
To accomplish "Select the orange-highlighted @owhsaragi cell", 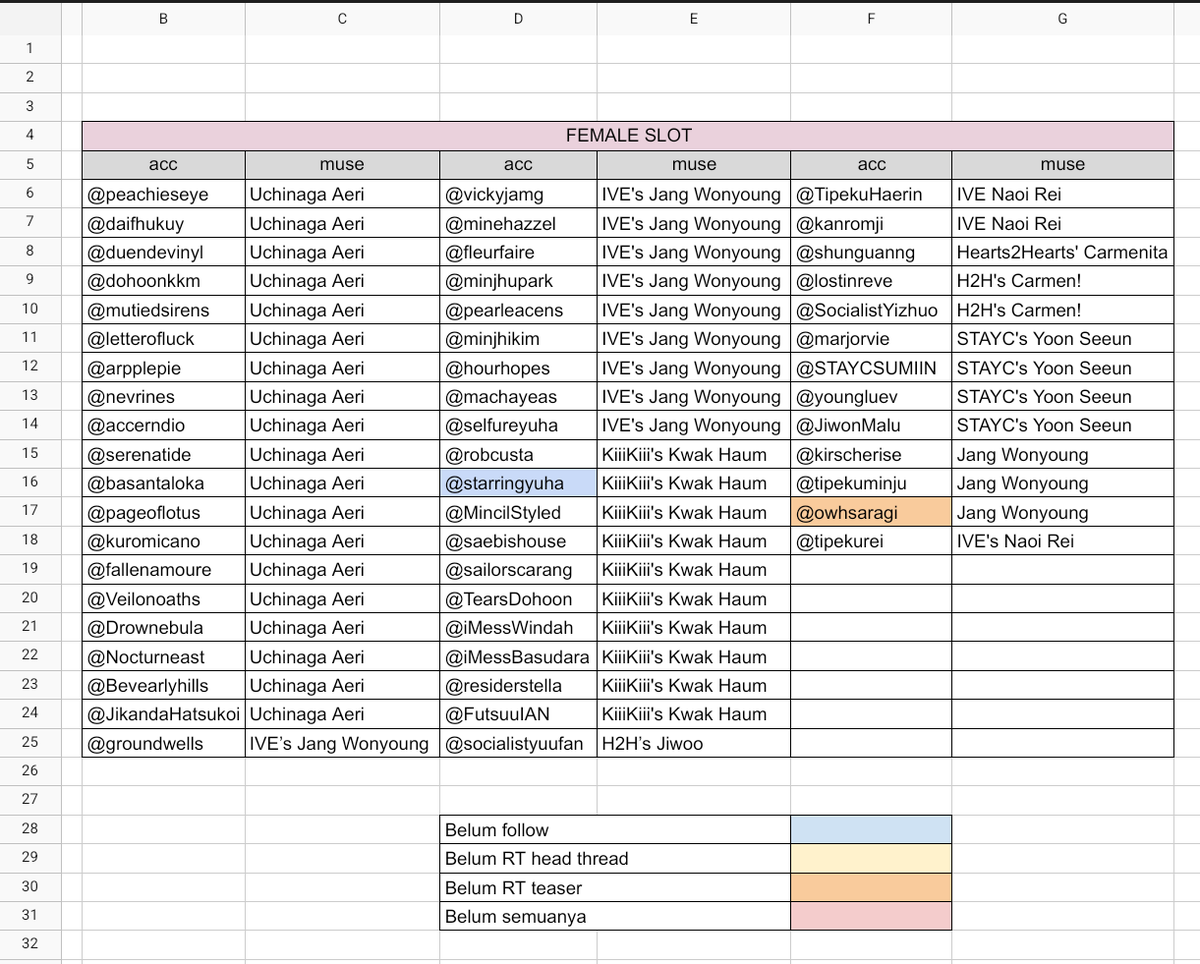I will 871,512.
